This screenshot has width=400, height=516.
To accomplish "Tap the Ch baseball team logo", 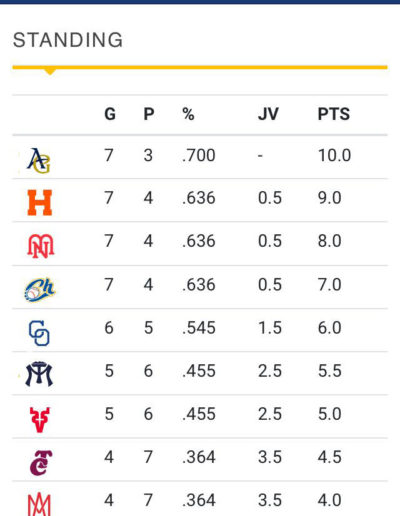I will [40, 290].
